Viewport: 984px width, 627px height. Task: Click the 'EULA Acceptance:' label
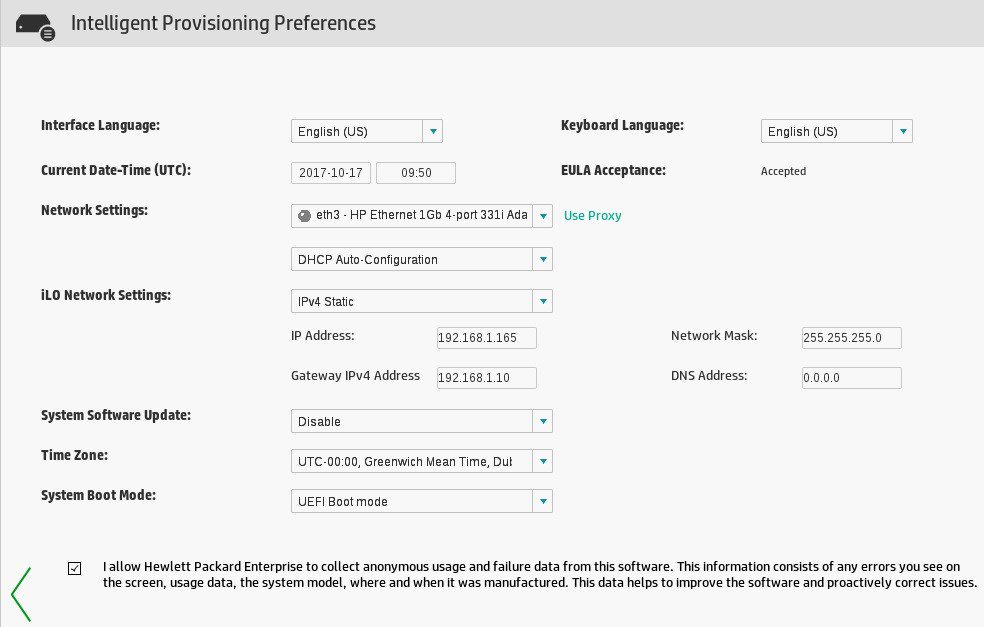pyautogui.click(x=613, y=170)
